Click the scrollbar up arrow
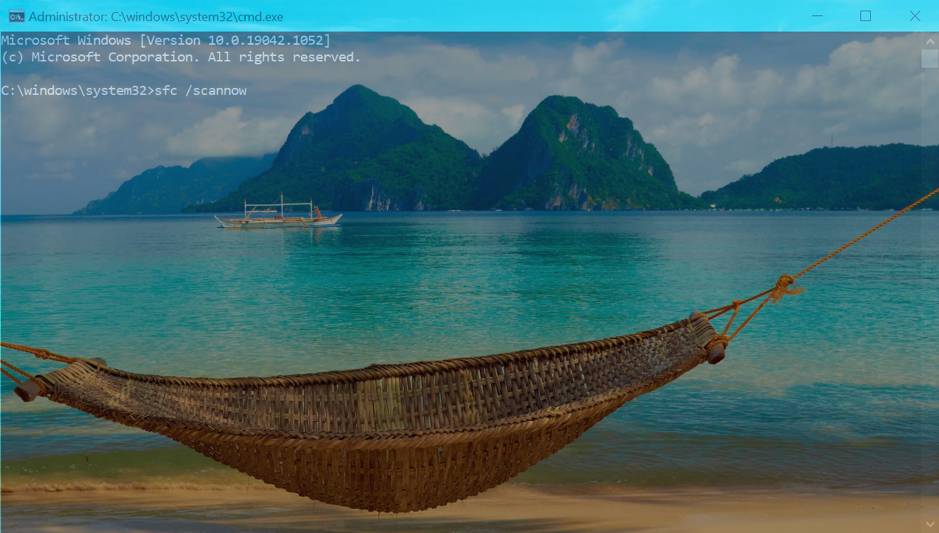Viewport: 939px width, 533px height. pyautogui.click(x=929, y=41)
